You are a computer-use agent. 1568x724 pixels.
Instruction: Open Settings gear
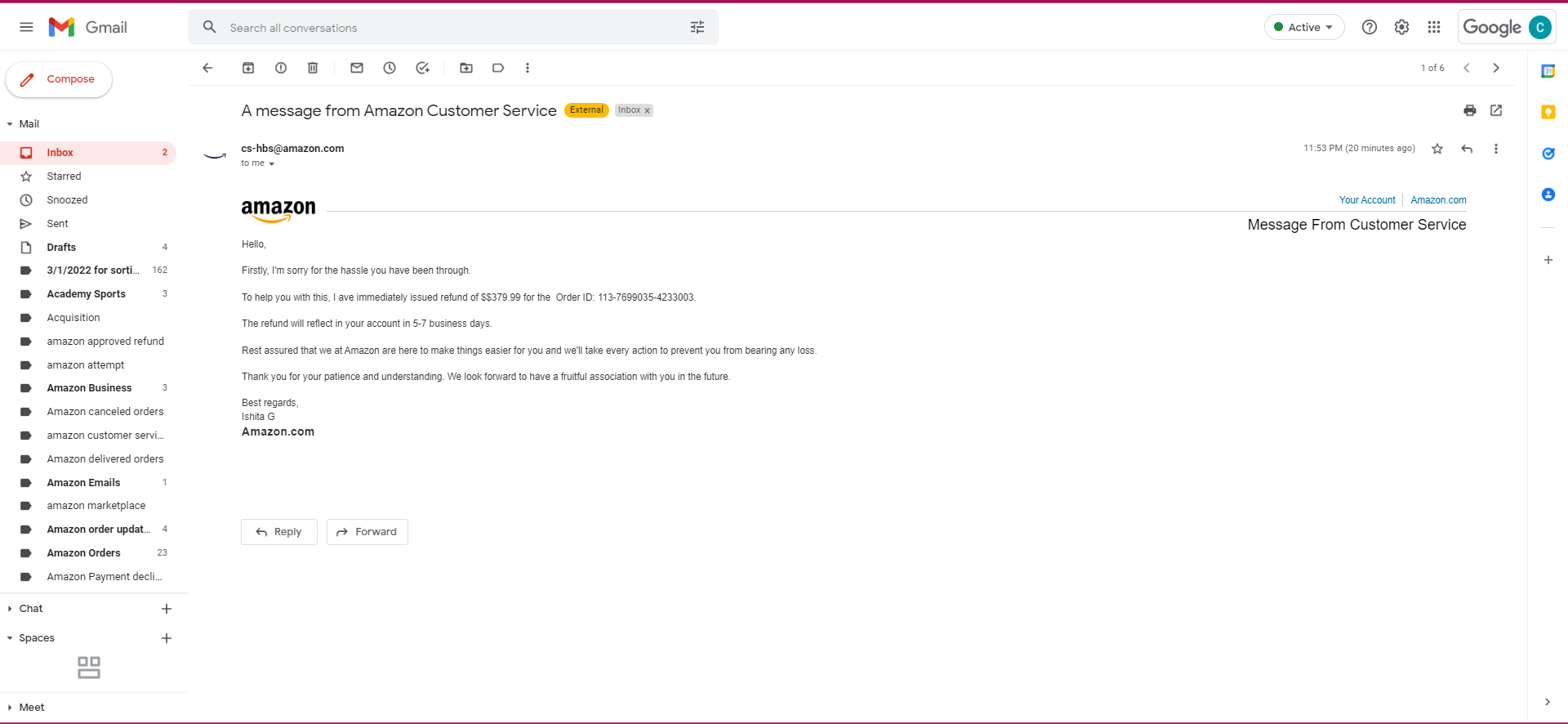pyautogui.click(x=1402, y=27)
